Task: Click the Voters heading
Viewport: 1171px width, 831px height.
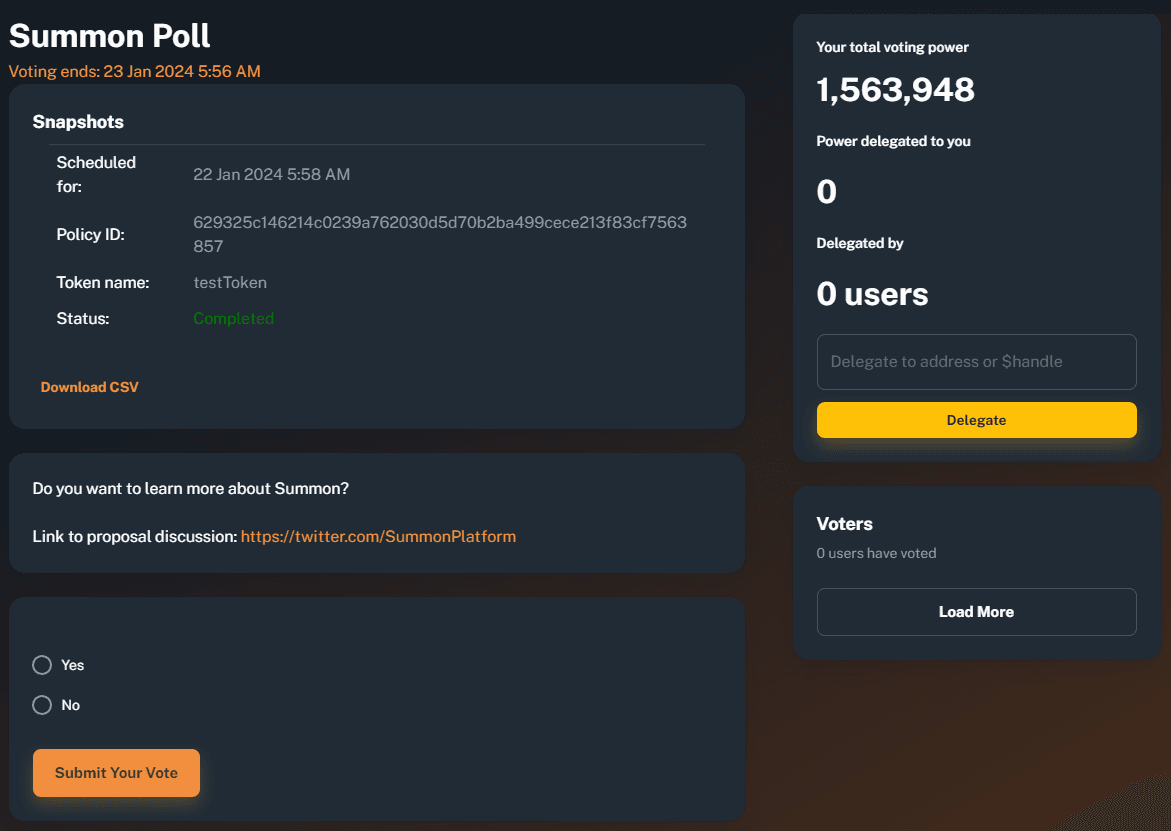Action: click(x=845, y=523)
